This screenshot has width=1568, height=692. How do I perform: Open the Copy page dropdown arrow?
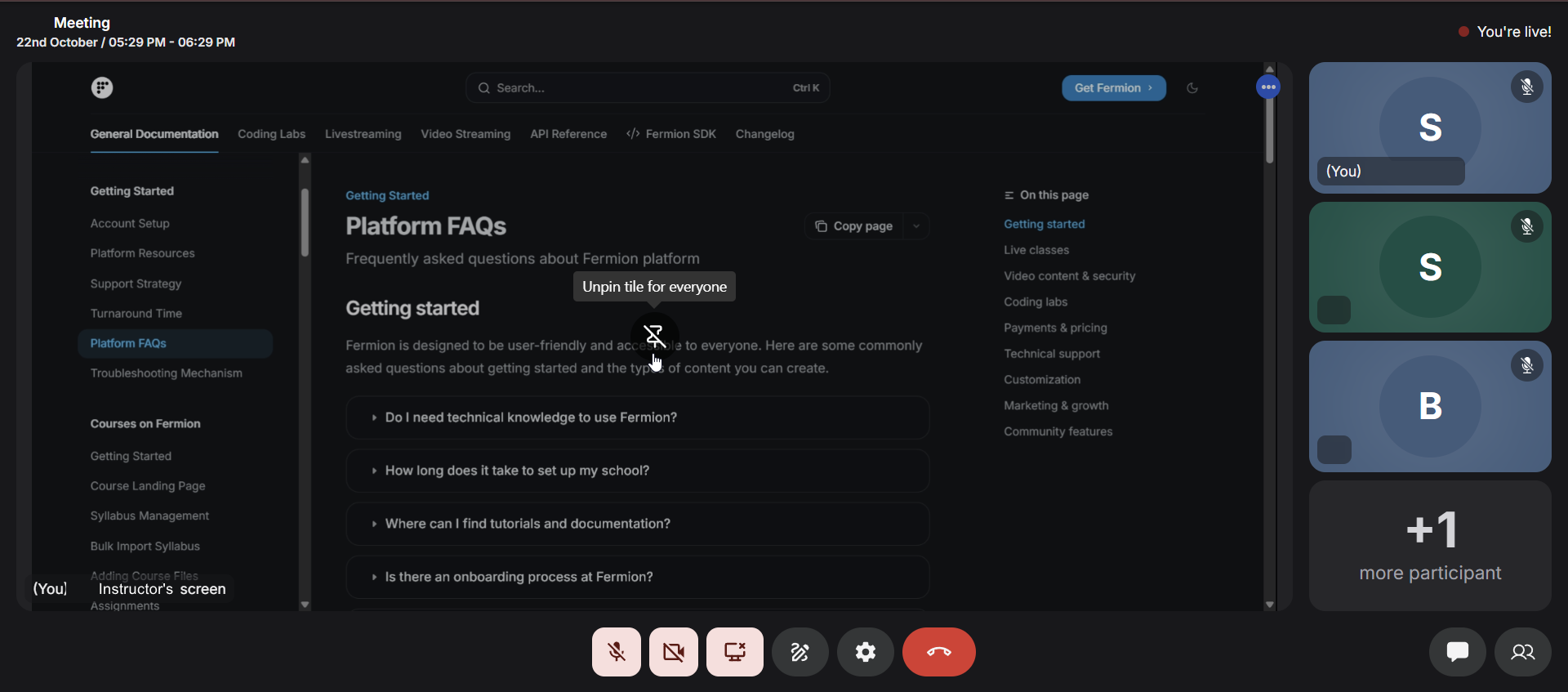(x=916, y=226)
